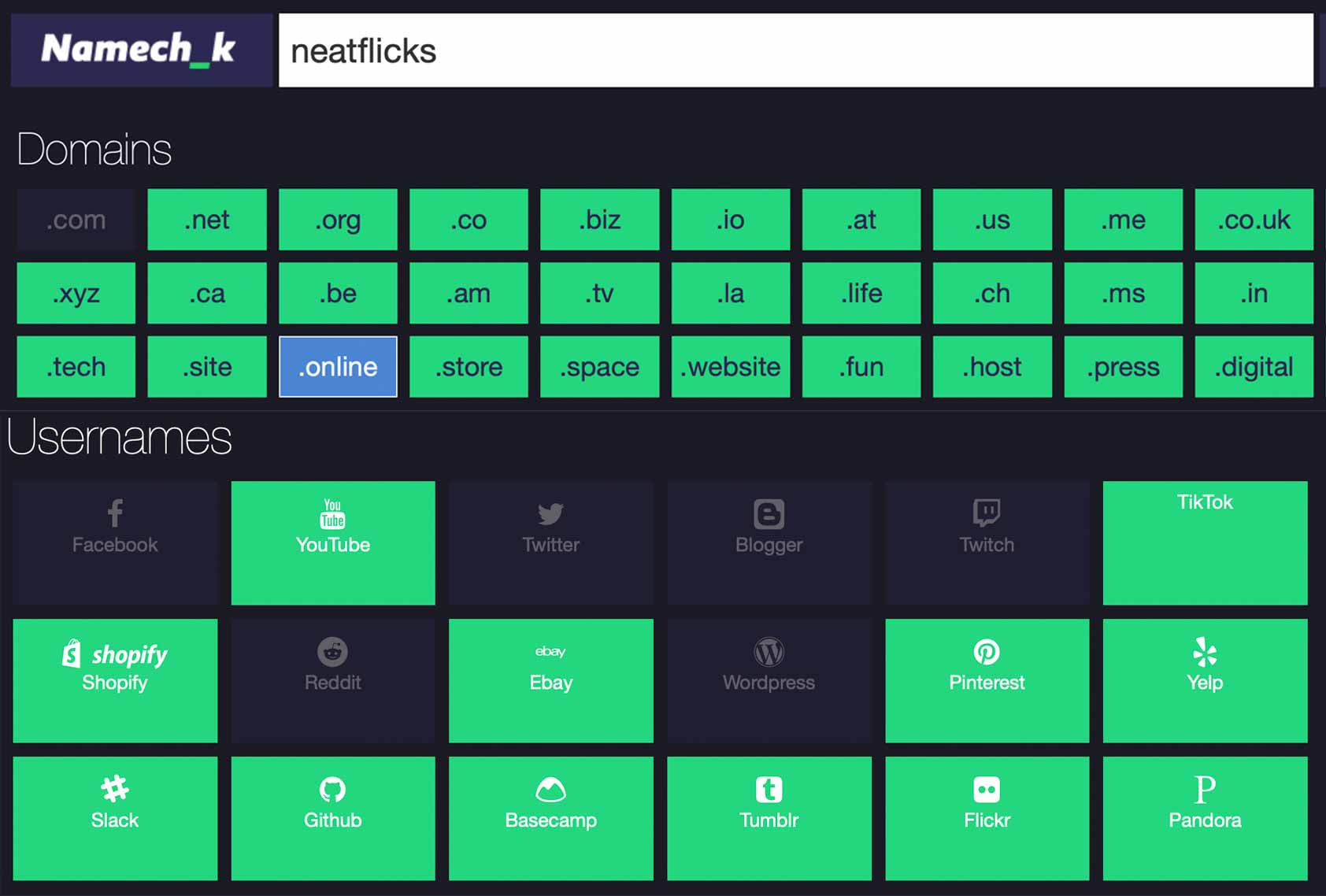Select the .biz domain tile
The width and height of the screenshot is (1326, 896).
point(599,220)
